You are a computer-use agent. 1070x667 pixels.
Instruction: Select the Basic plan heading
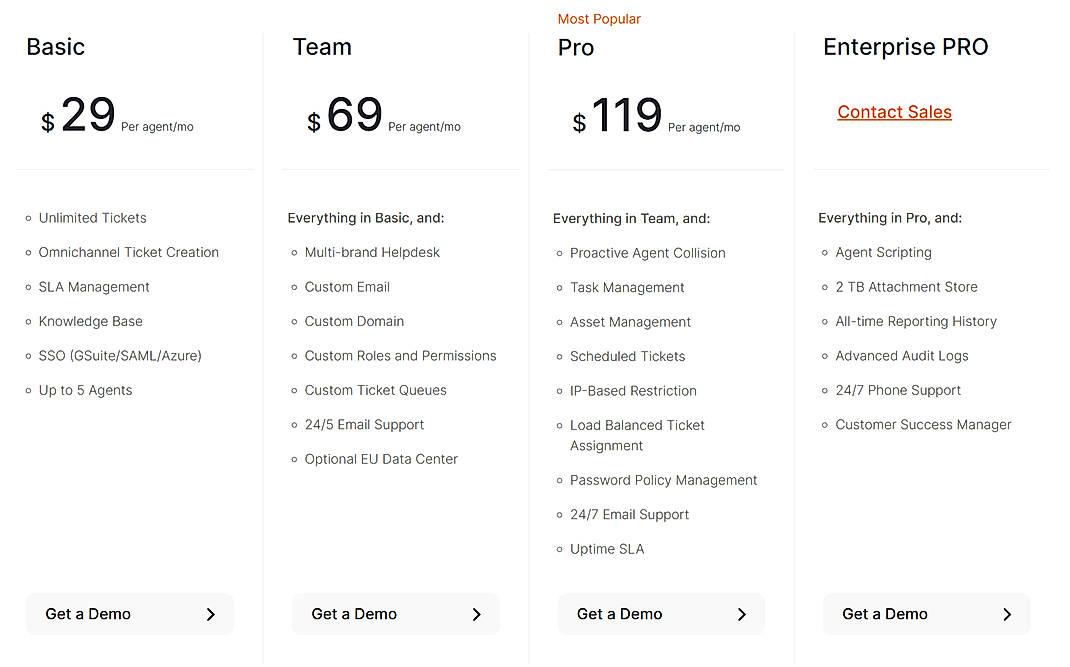coord(56,47)
